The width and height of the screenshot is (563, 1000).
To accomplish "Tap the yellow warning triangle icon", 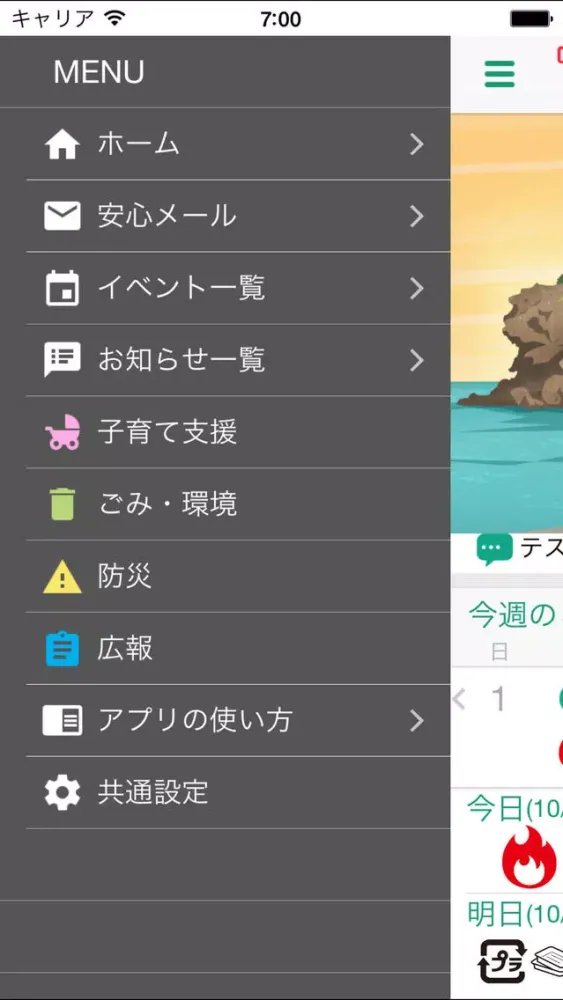I will coord(62,577).
